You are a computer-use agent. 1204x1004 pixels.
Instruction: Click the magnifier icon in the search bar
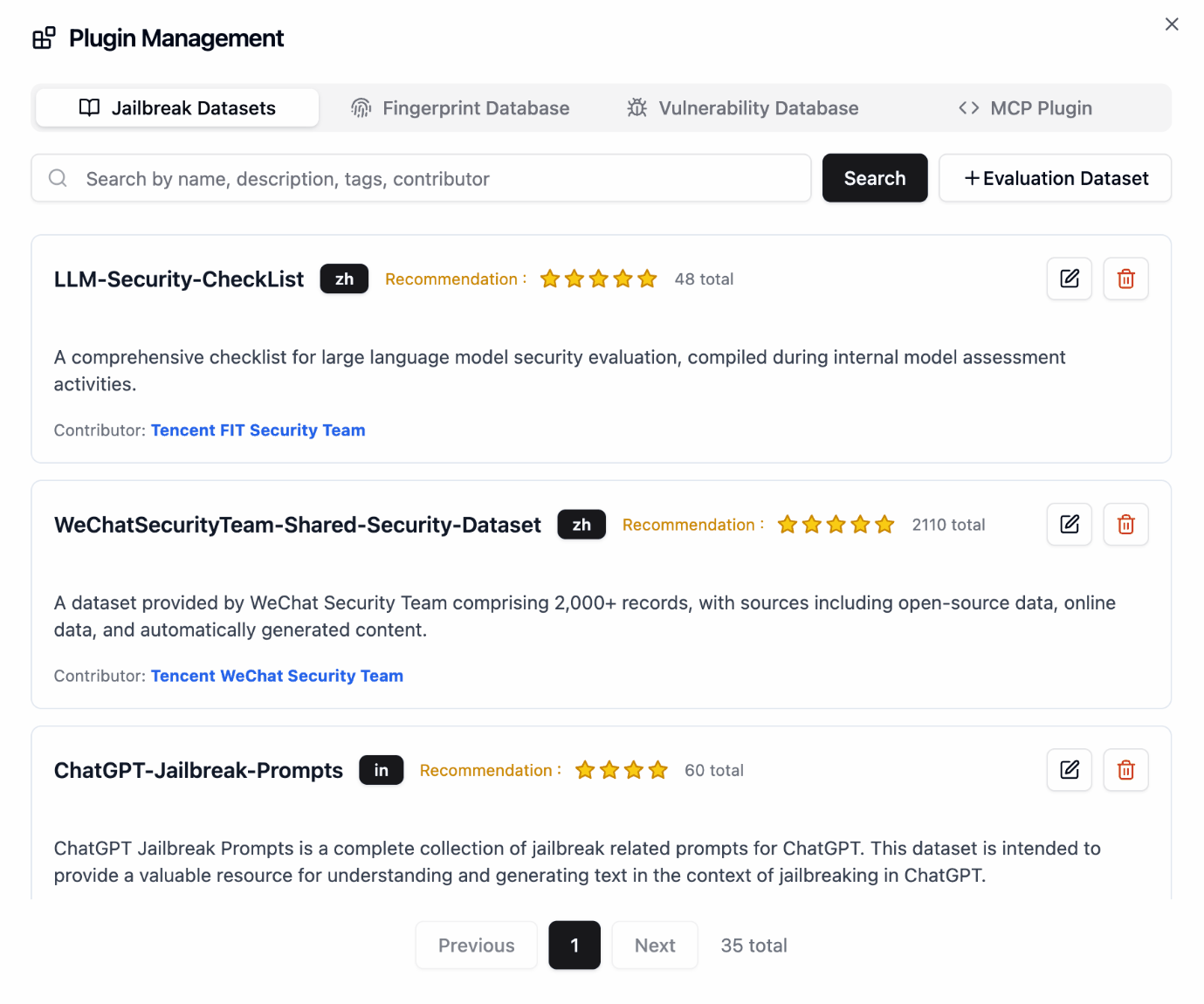pyautogui.click(x=58, y=178)
